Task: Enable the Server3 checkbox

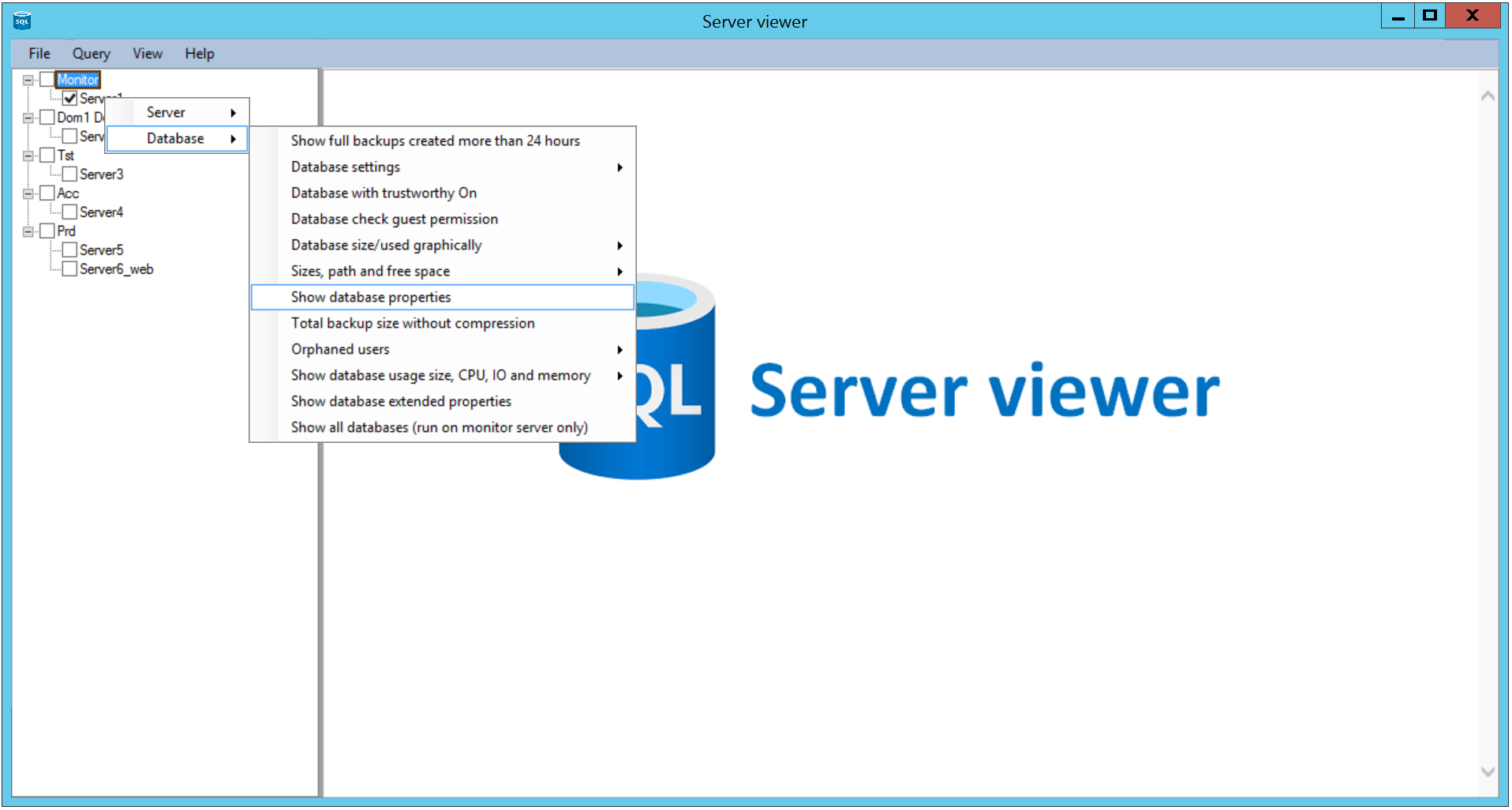Action: pos(69,174)
